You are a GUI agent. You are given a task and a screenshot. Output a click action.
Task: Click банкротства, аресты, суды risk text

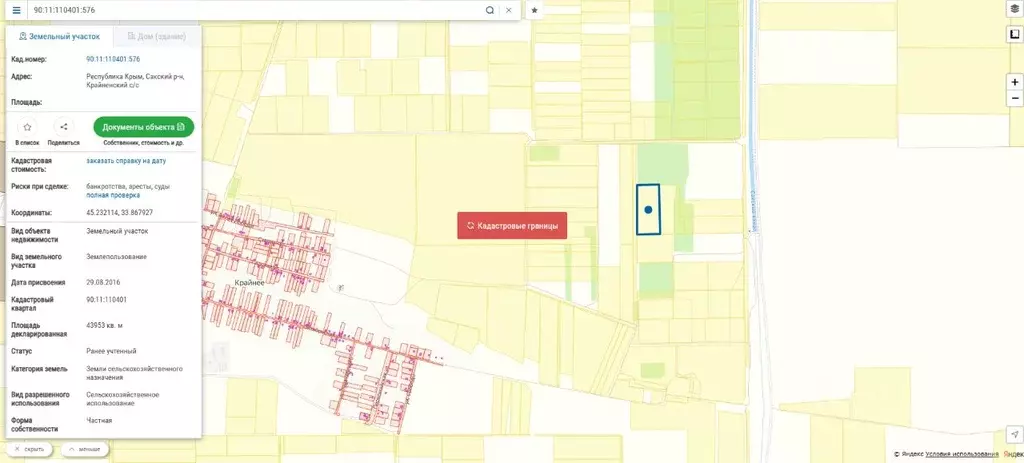(128, 186)
